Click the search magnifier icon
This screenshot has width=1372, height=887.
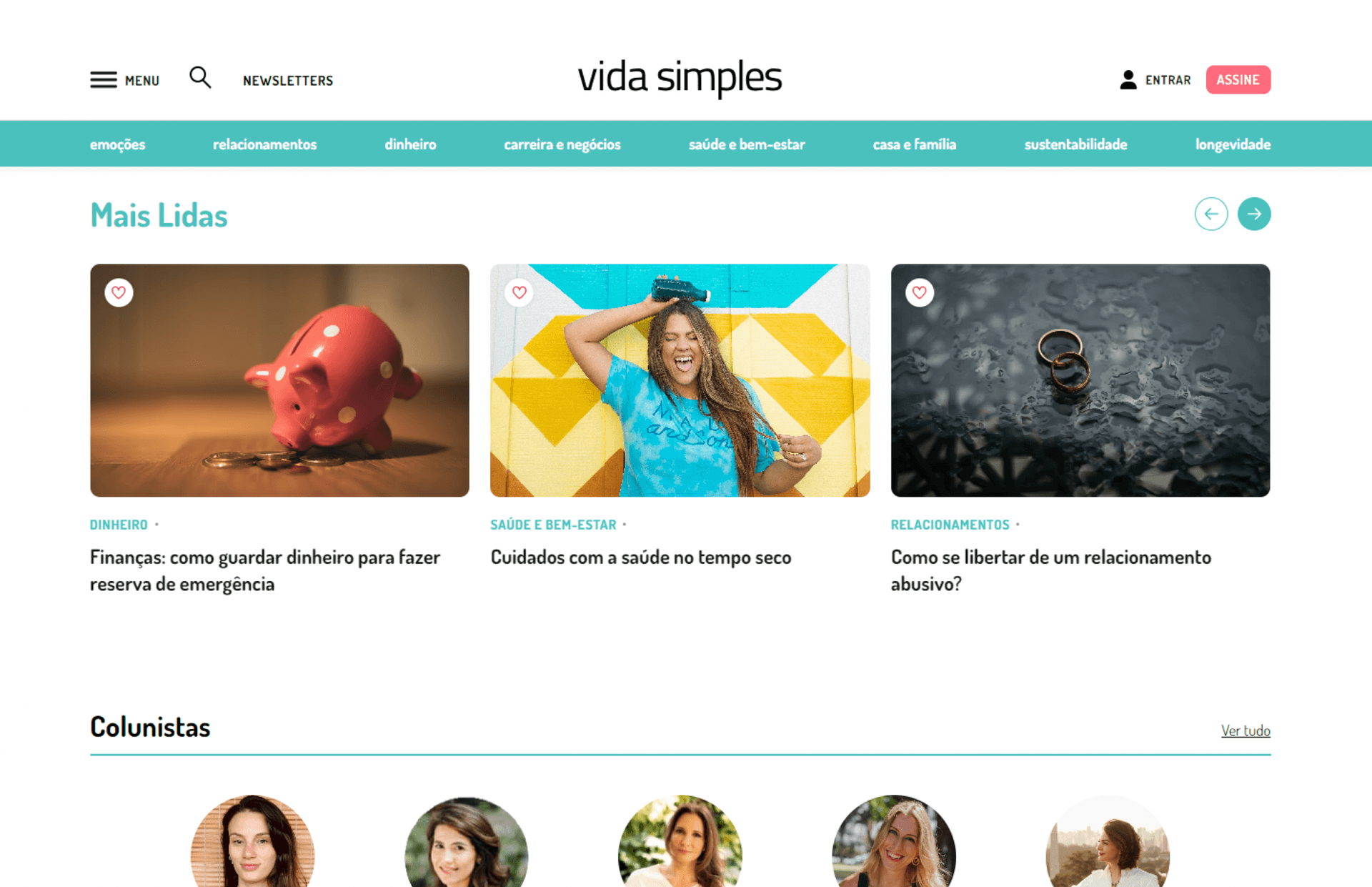coord(200,77)
